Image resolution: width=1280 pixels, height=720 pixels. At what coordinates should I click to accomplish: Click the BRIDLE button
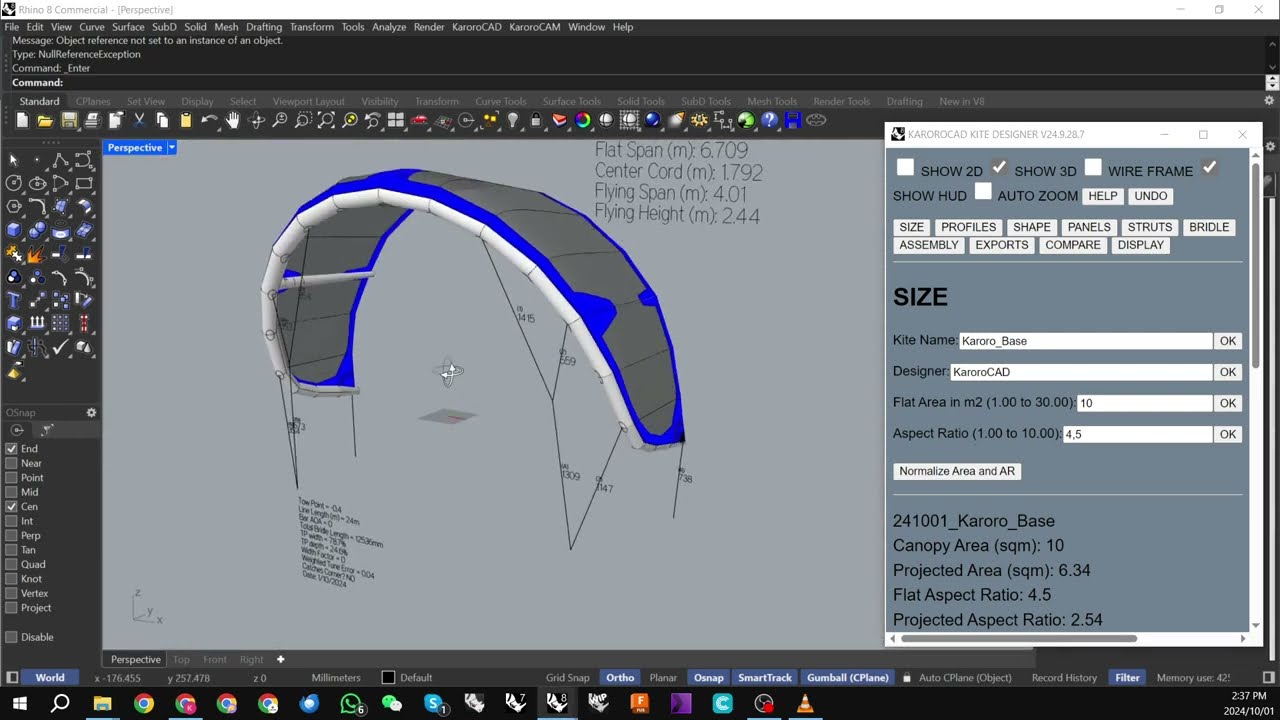tap(1209, 227)
